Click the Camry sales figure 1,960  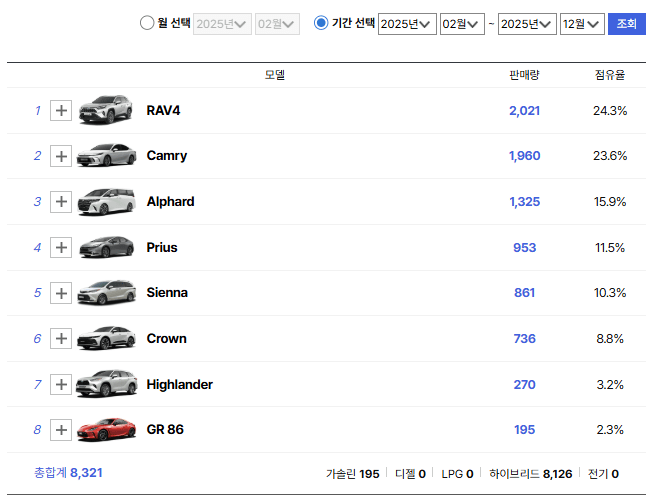524,156
